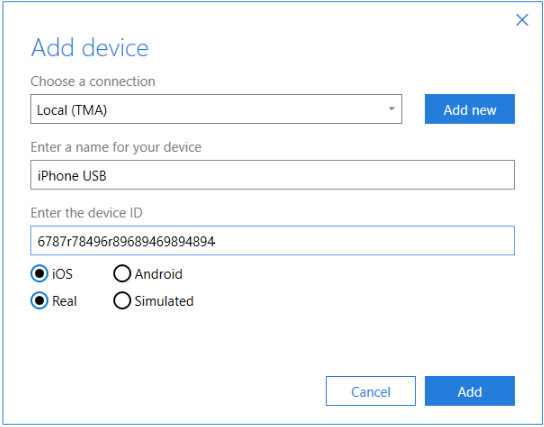Click the Choose a connection label

click(x=93, y=82)
